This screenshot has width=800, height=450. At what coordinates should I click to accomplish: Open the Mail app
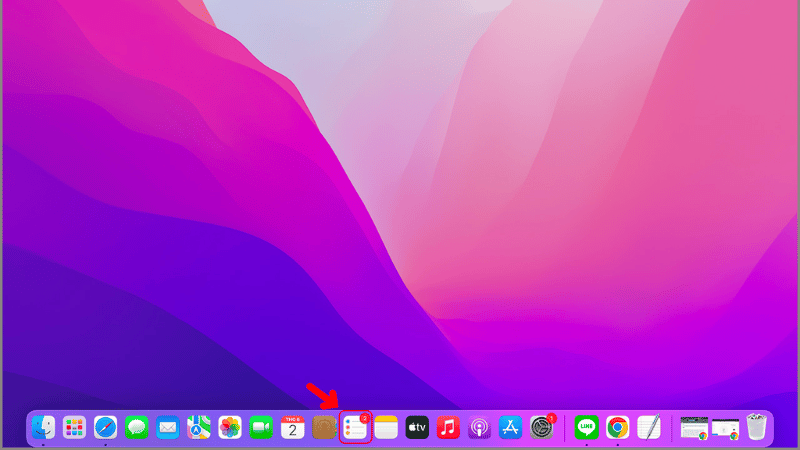(168, 428)
